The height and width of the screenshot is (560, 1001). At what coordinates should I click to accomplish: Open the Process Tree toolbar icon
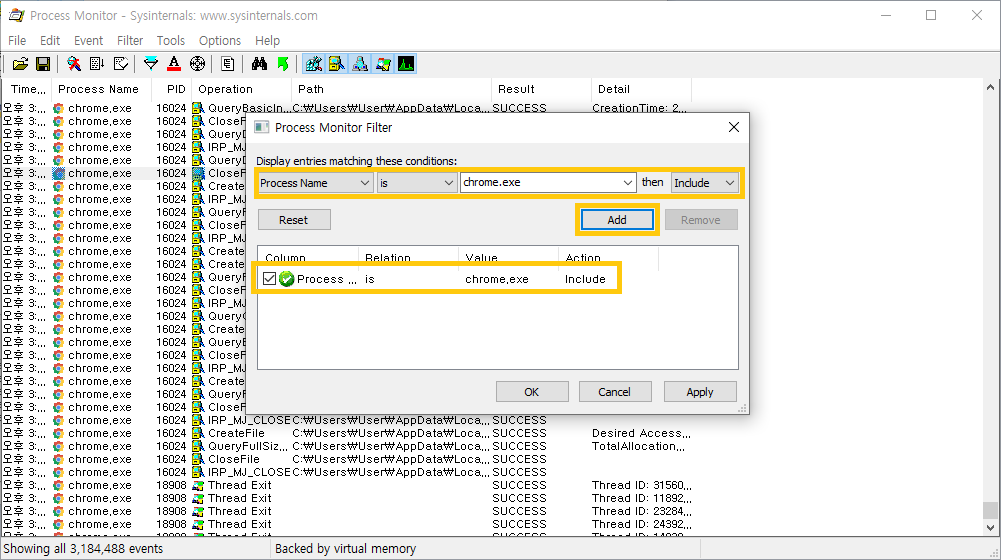tap(228, 64)
